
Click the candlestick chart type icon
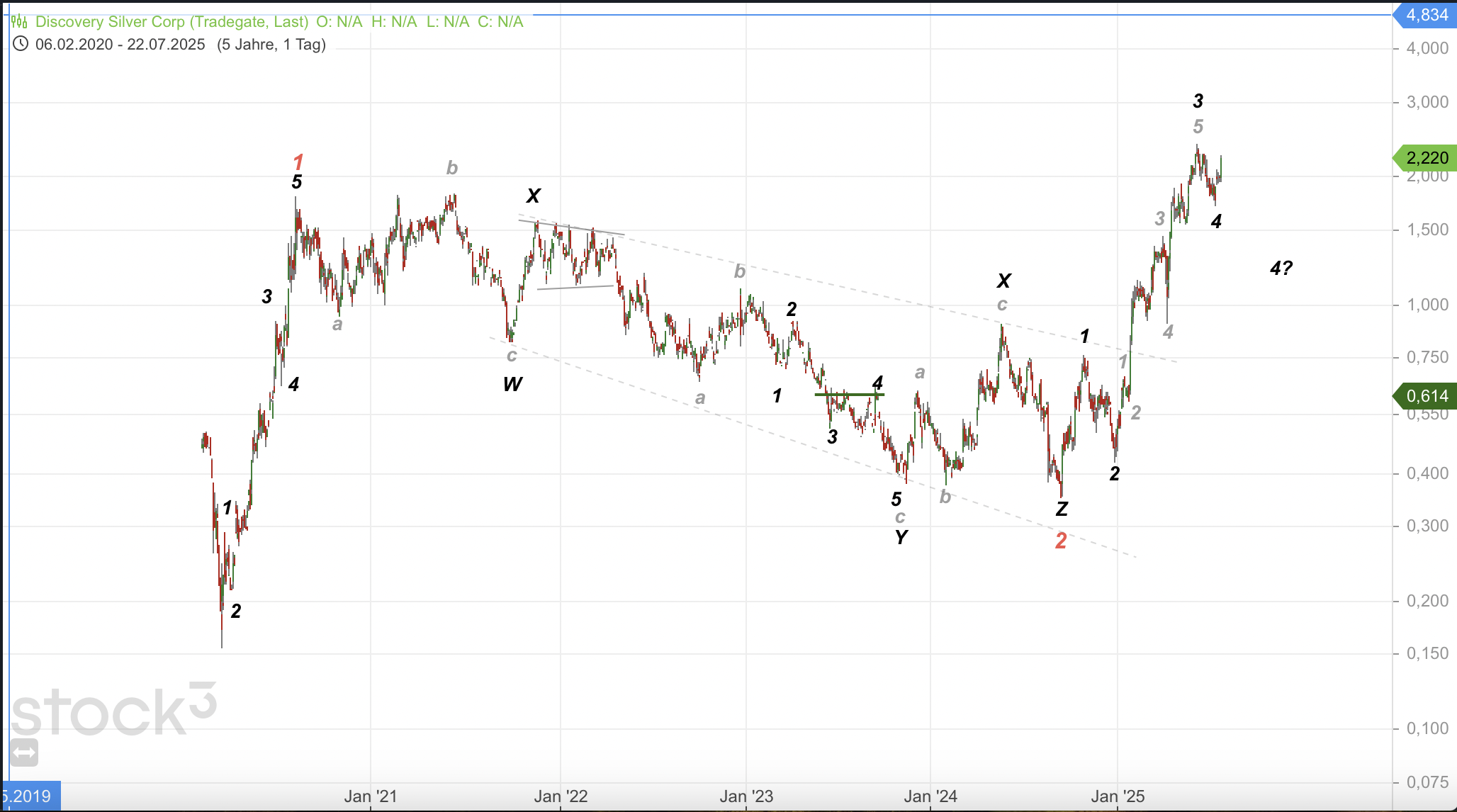[x=19, y=22]
